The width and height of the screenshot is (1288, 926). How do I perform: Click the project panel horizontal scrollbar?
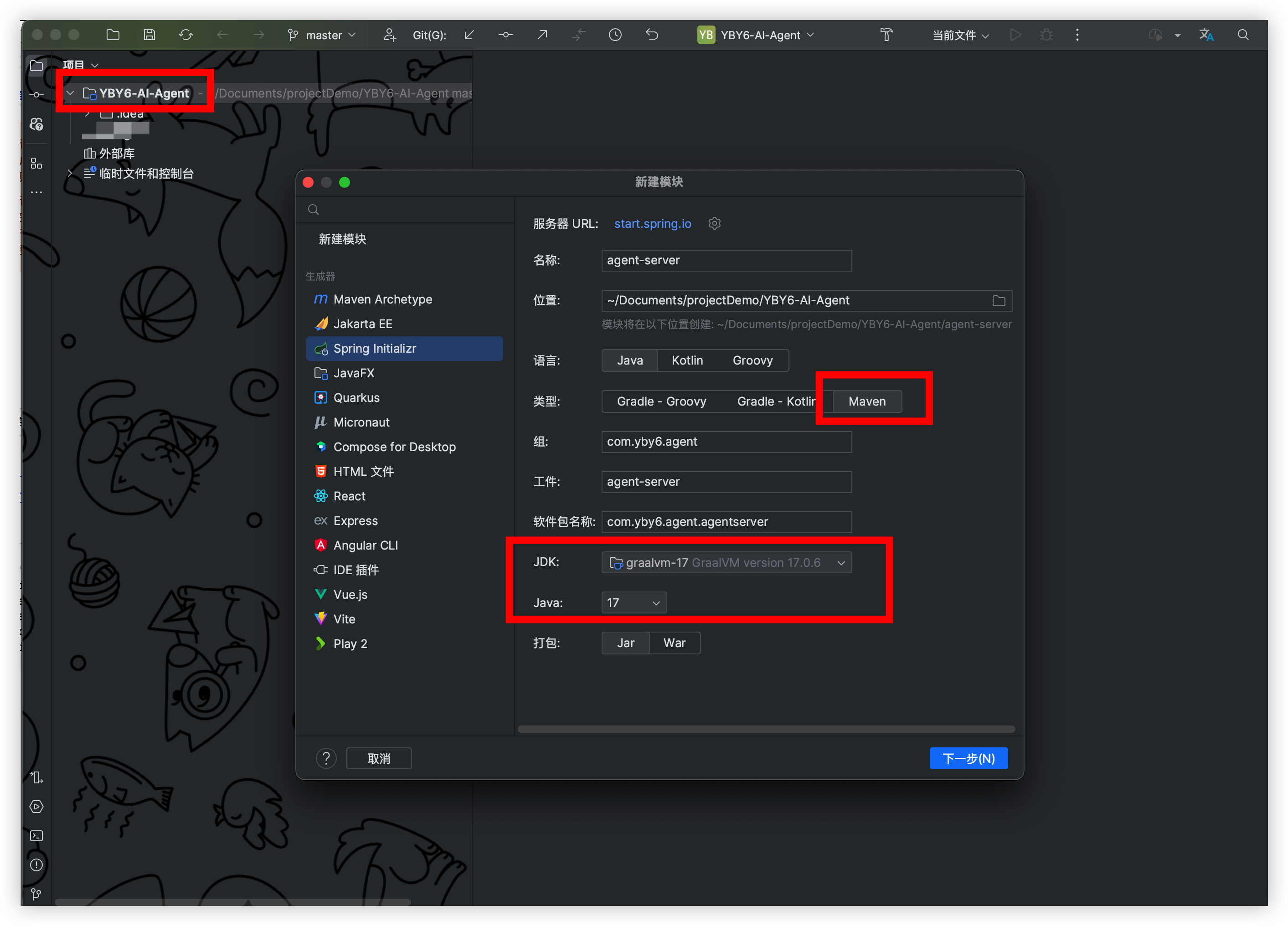pos(233,901)
